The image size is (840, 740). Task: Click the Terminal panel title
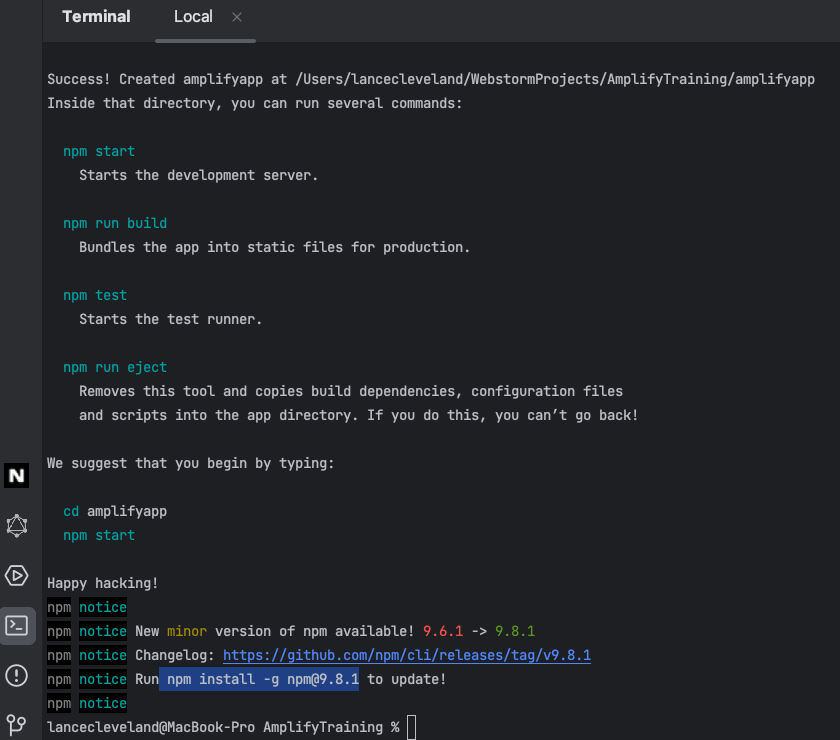(x=96, y=17)
